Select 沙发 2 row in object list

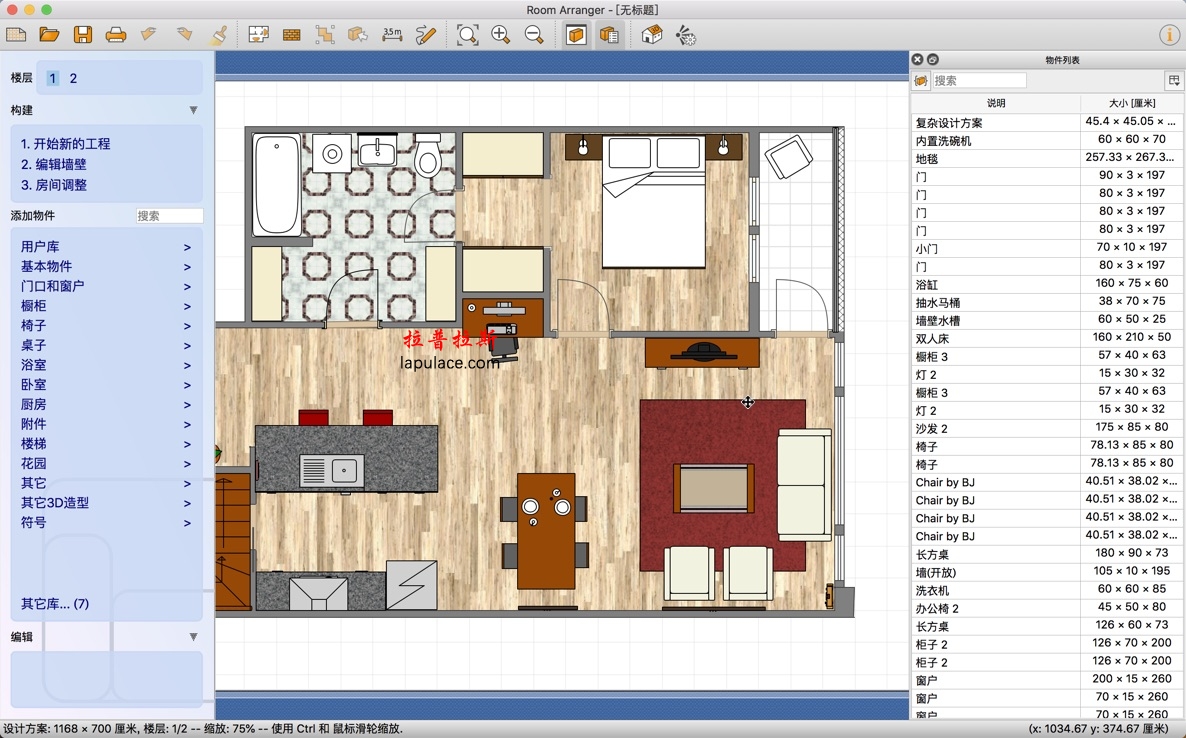click(x=1047, y=428)
